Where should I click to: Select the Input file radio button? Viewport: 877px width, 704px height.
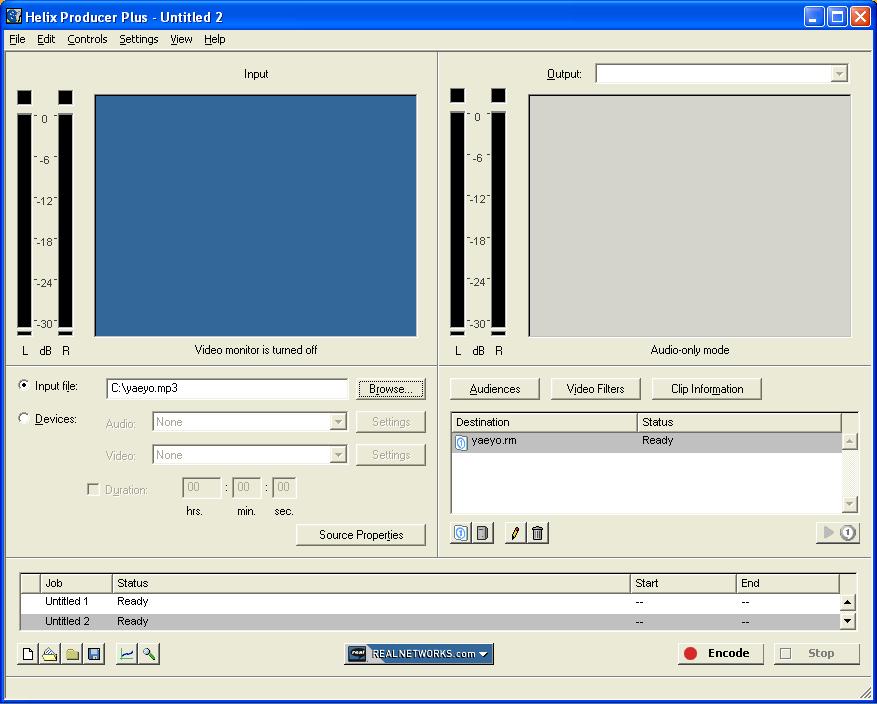tap(24, 386)
